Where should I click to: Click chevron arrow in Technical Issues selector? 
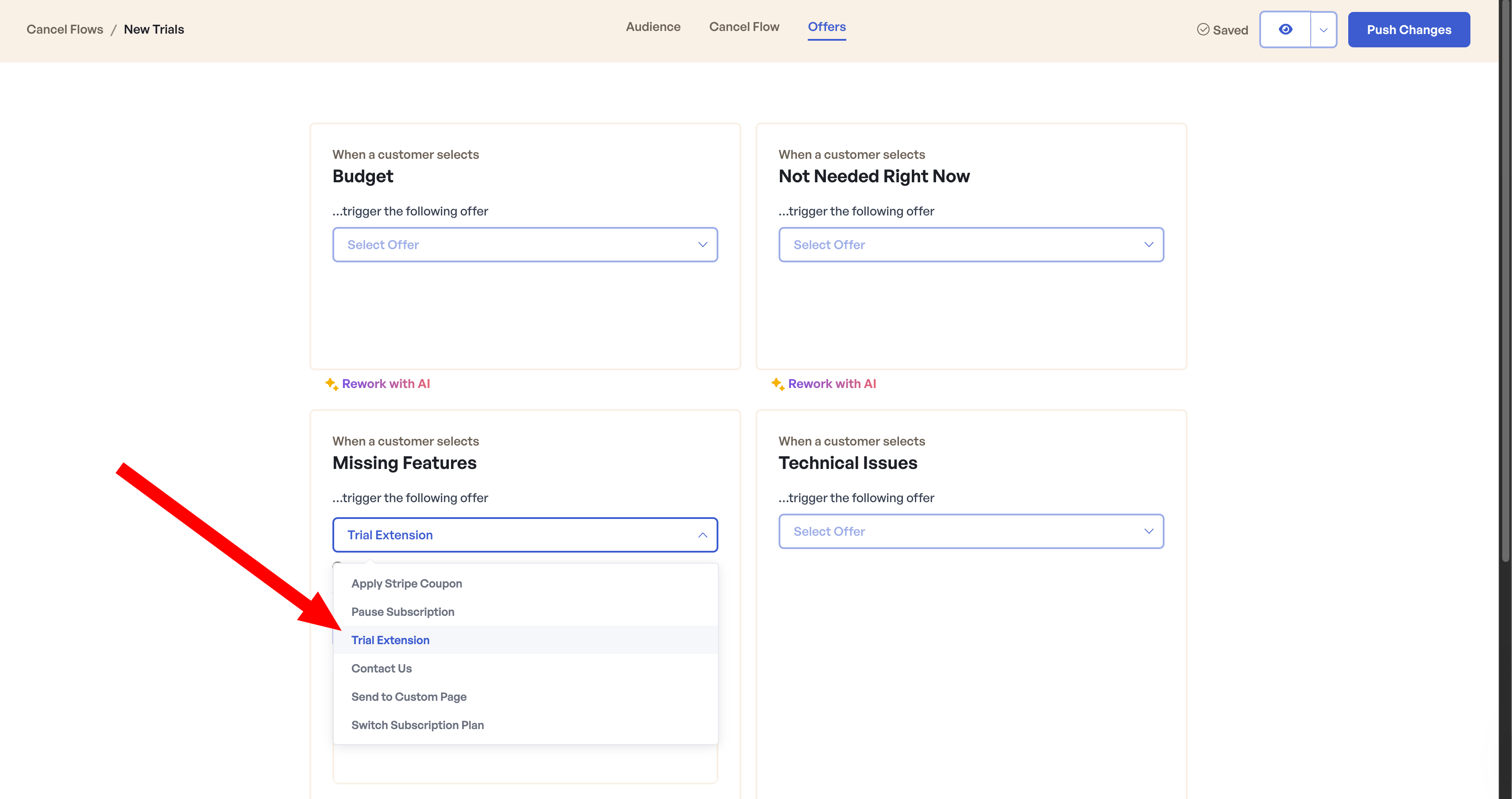tap(1148, 531)
